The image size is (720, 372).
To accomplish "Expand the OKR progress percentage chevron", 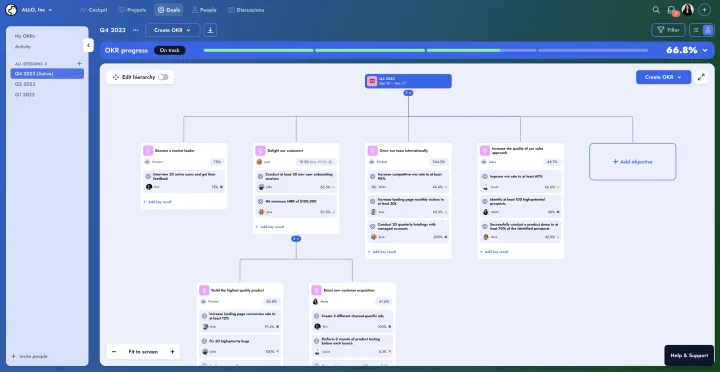I will click(705, 50).
